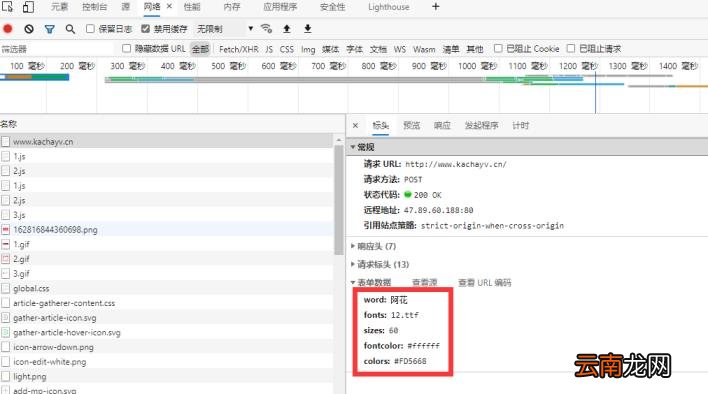Open network conditions wifi icon

click(266, 28)
